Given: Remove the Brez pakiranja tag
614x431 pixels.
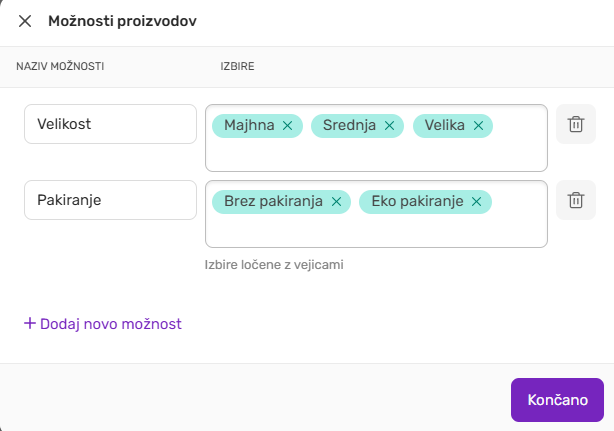Looking at the screenshot, I should [x=336, y=202].
